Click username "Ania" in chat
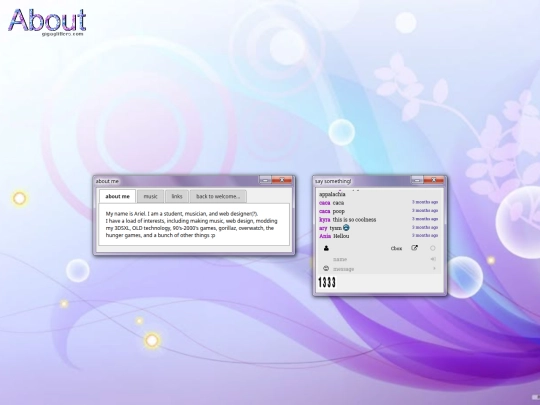This screenshot has height=405, width=540. click(x=325, y=236)
